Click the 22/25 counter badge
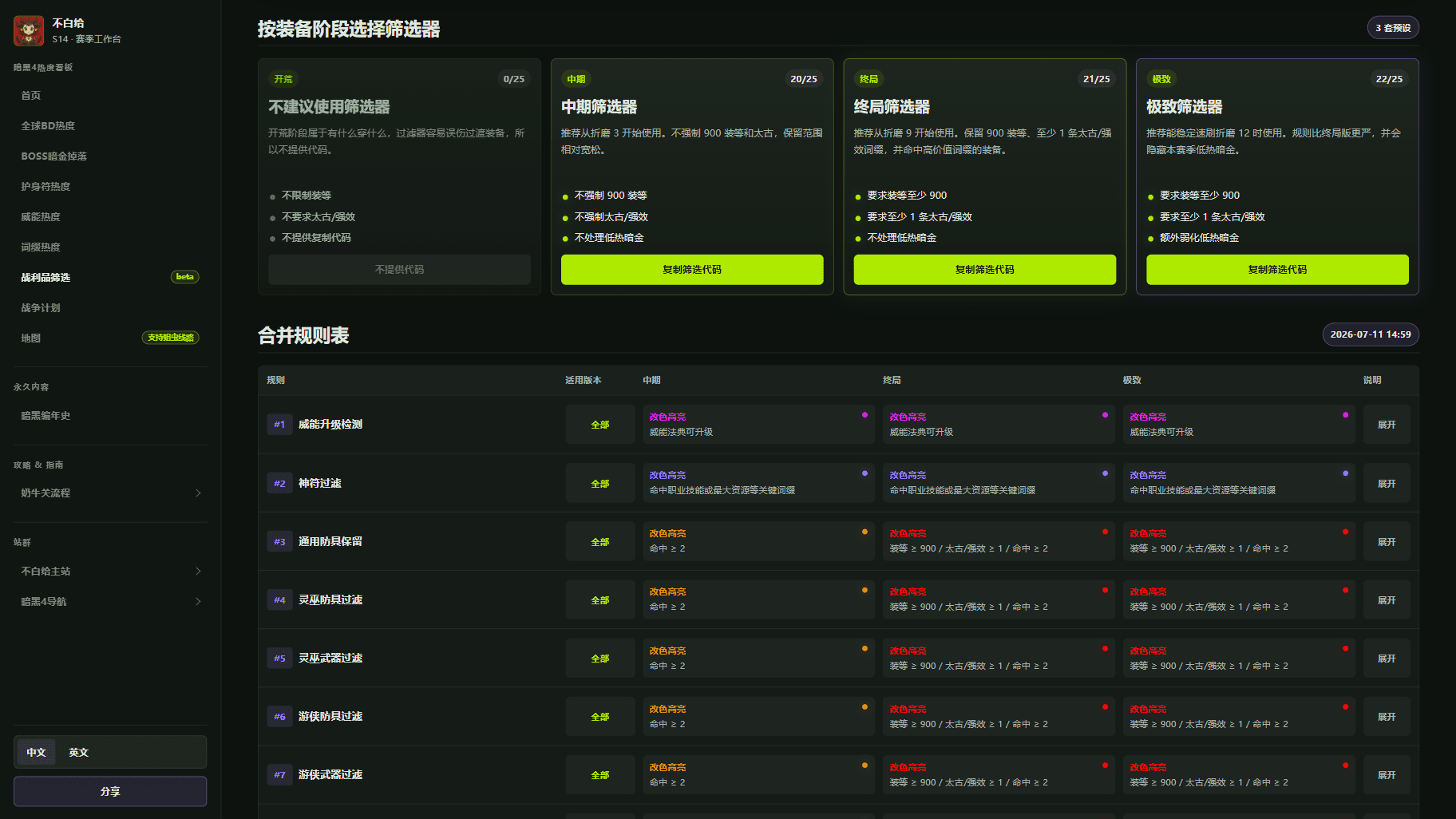Screen dimensions: 1456x819 click(1389, 79)
